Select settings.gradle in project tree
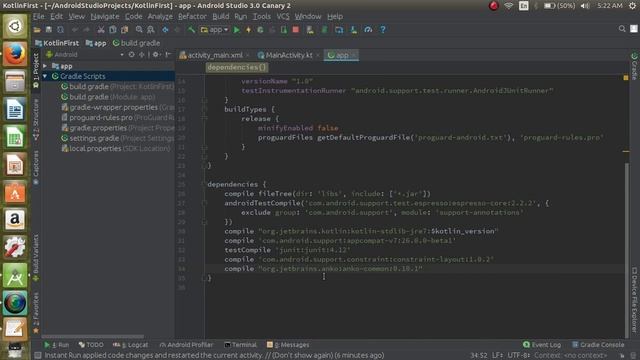 [x=118, y=138]
